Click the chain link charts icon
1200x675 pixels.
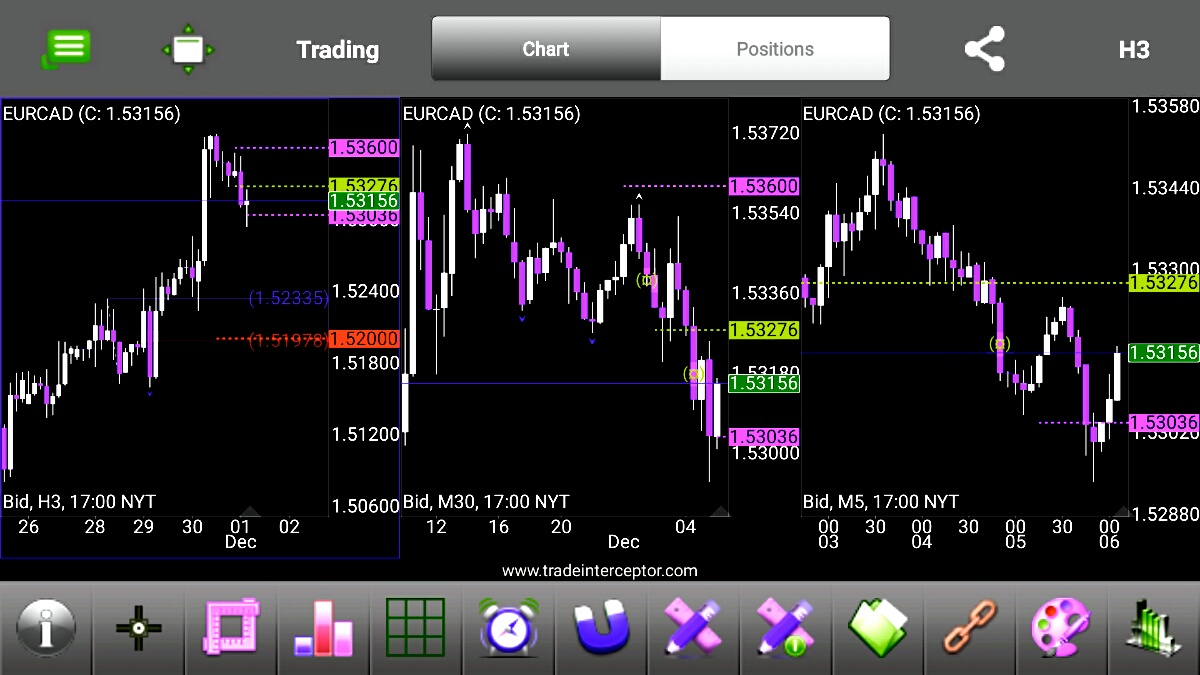point(970,629)
